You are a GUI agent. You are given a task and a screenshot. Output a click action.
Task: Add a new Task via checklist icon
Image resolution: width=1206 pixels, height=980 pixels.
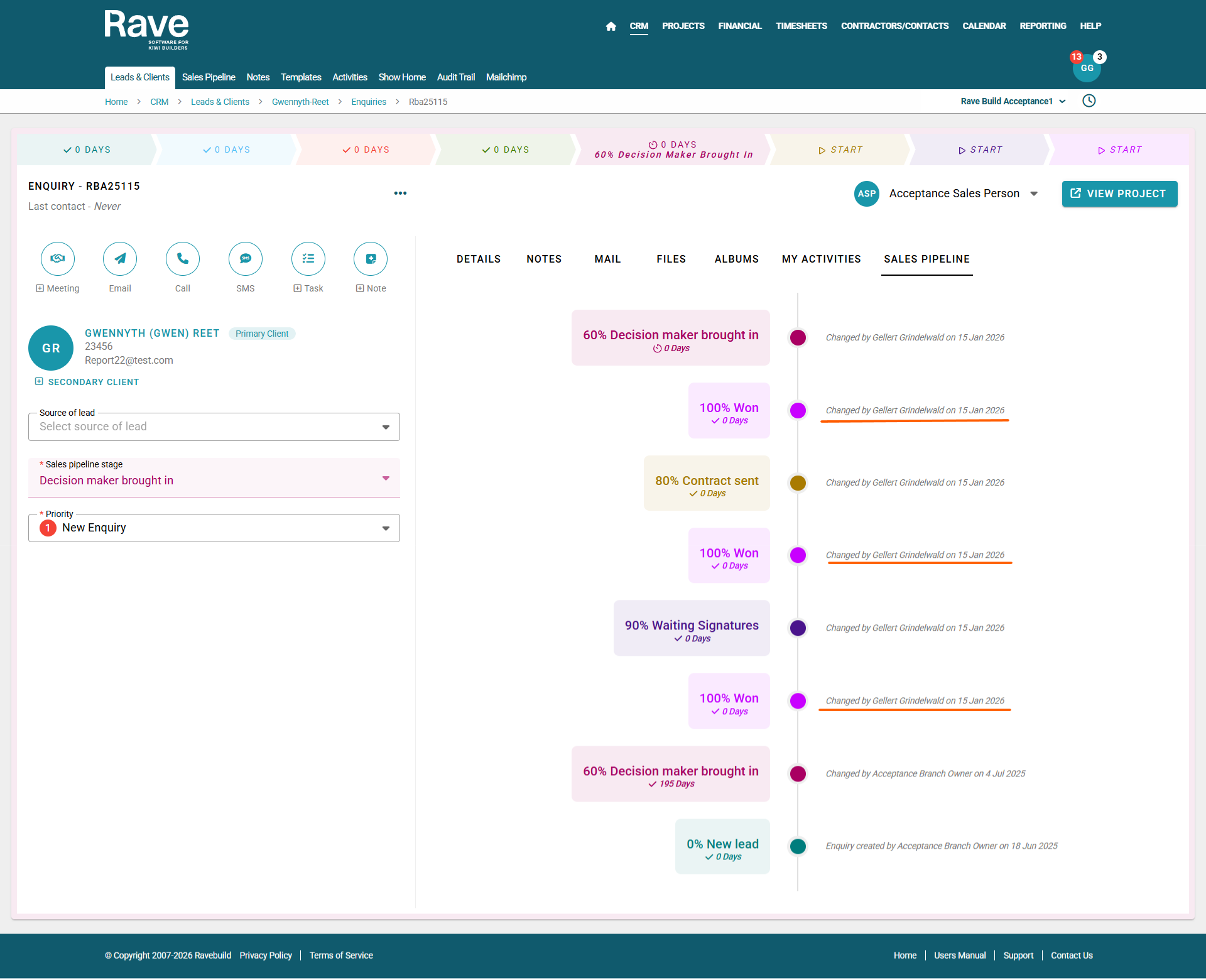point(308,259)
